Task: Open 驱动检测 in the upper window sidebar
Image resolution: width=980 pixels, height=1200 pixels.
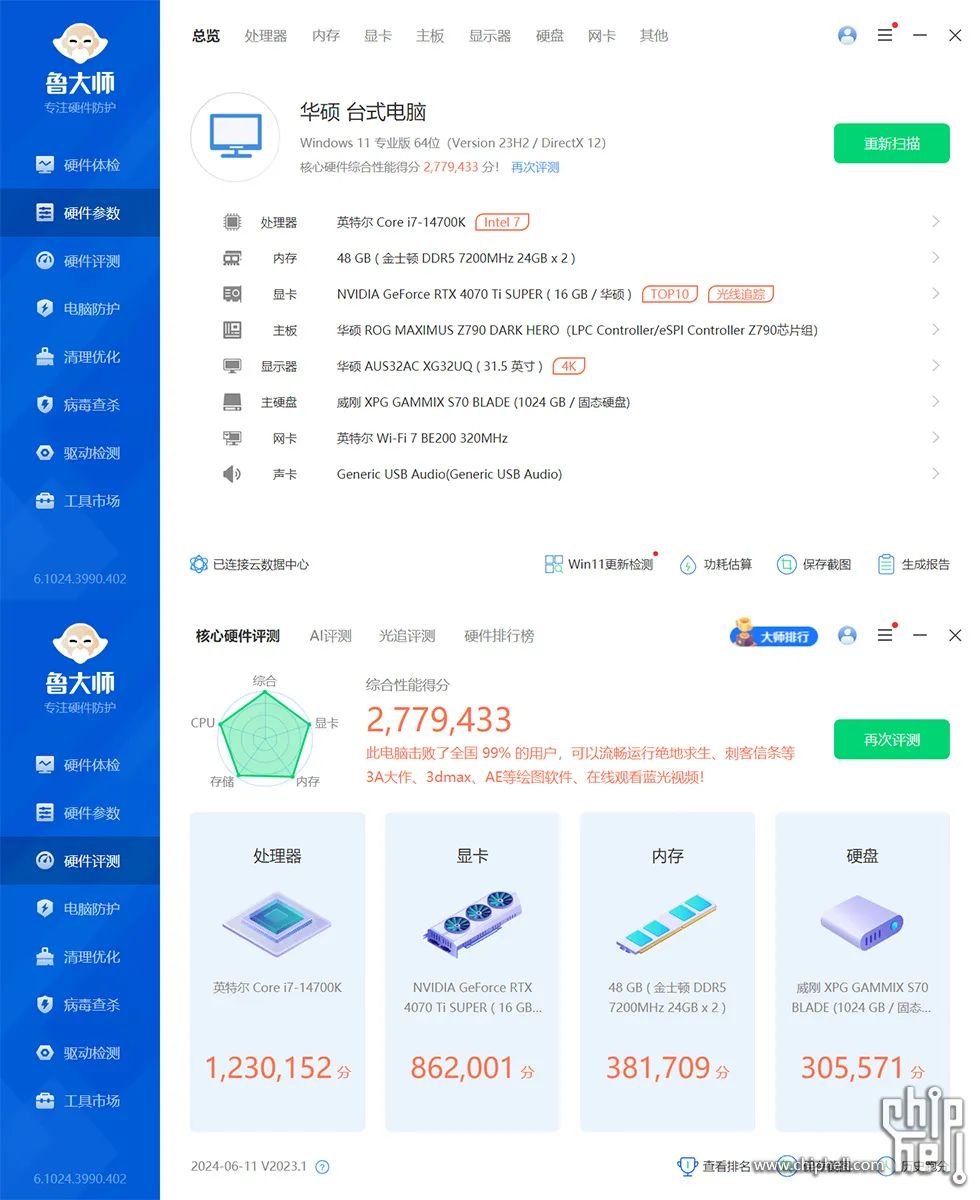Action: 80,453
